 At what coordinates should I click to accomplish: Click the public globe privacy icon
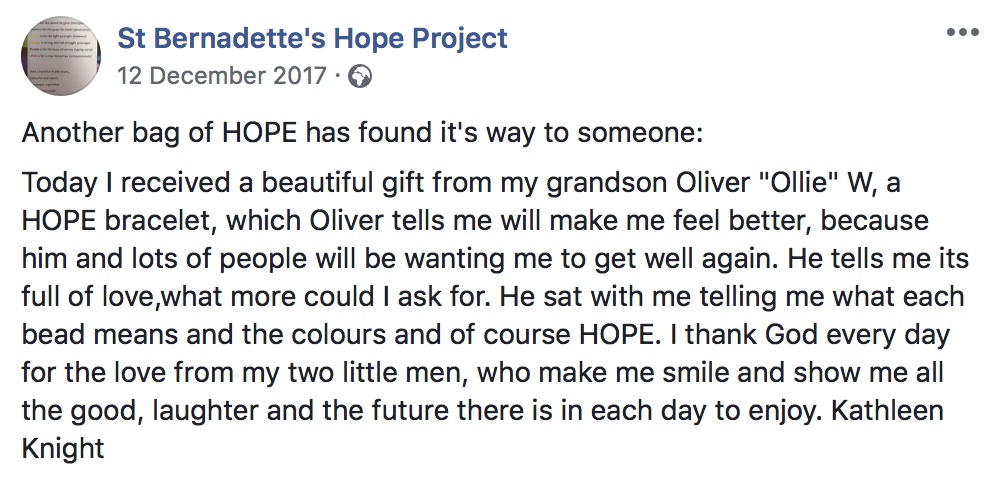click(x=361, y=77)
